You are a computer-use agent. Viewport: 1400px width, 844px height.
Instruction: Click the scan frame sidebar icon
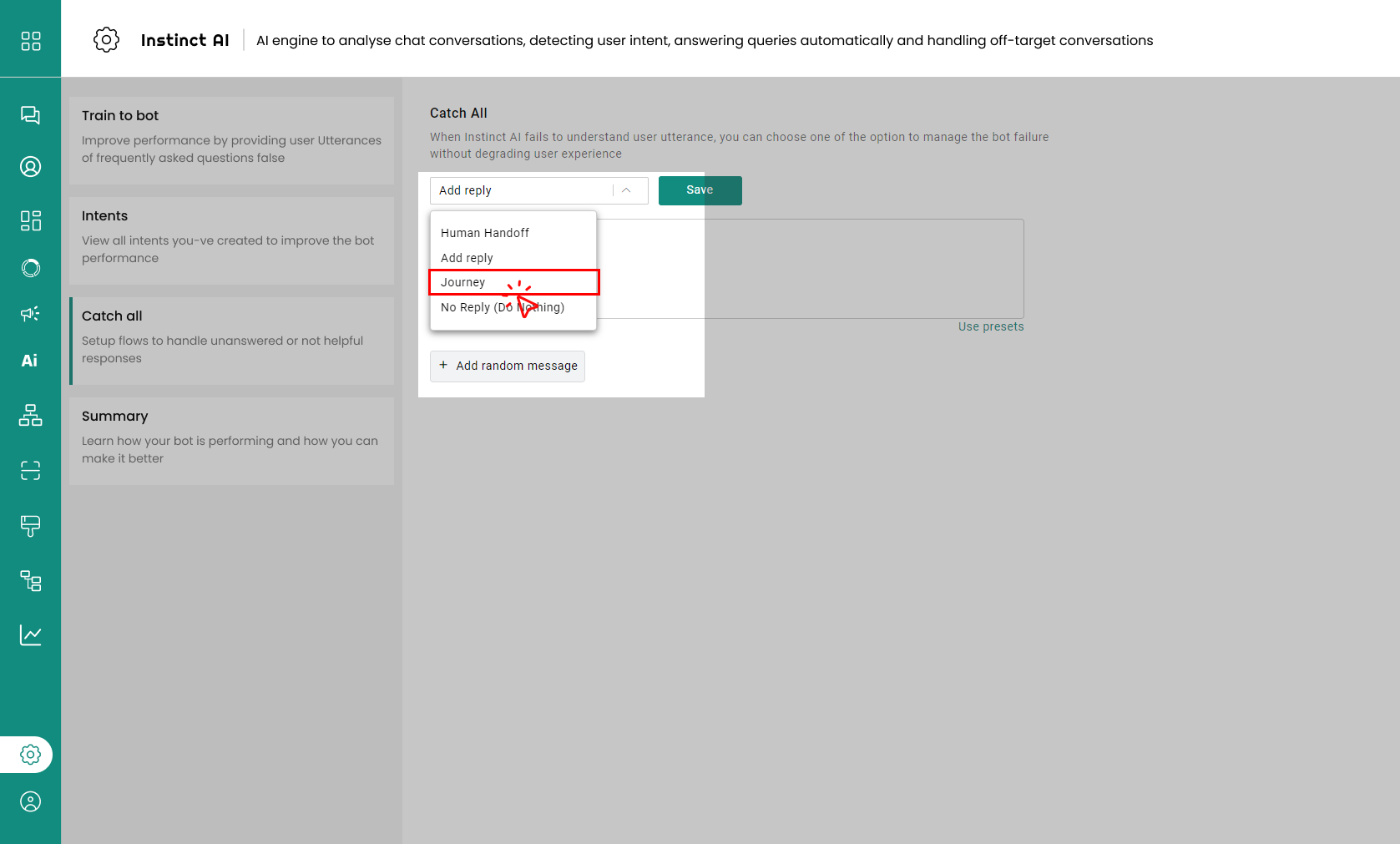pyautogui.click(x=30, y=471)
